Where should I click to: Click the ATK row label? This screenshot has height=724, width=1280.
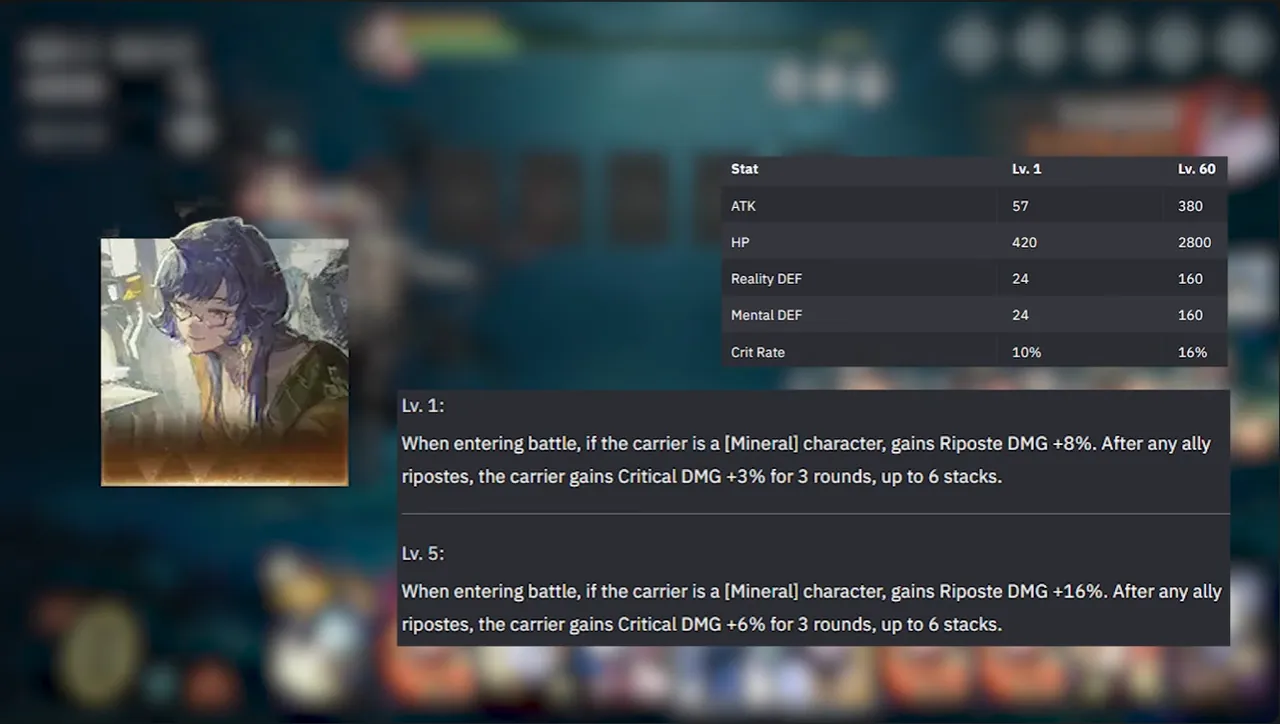tap(743, 206)
